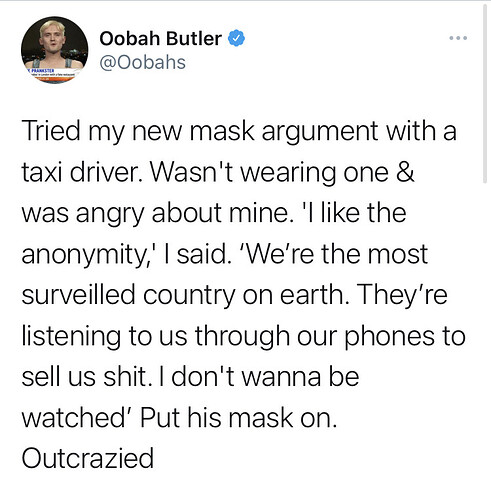Visit the @Oobahs handle profile
491x500 pixels.
point(142,62)
